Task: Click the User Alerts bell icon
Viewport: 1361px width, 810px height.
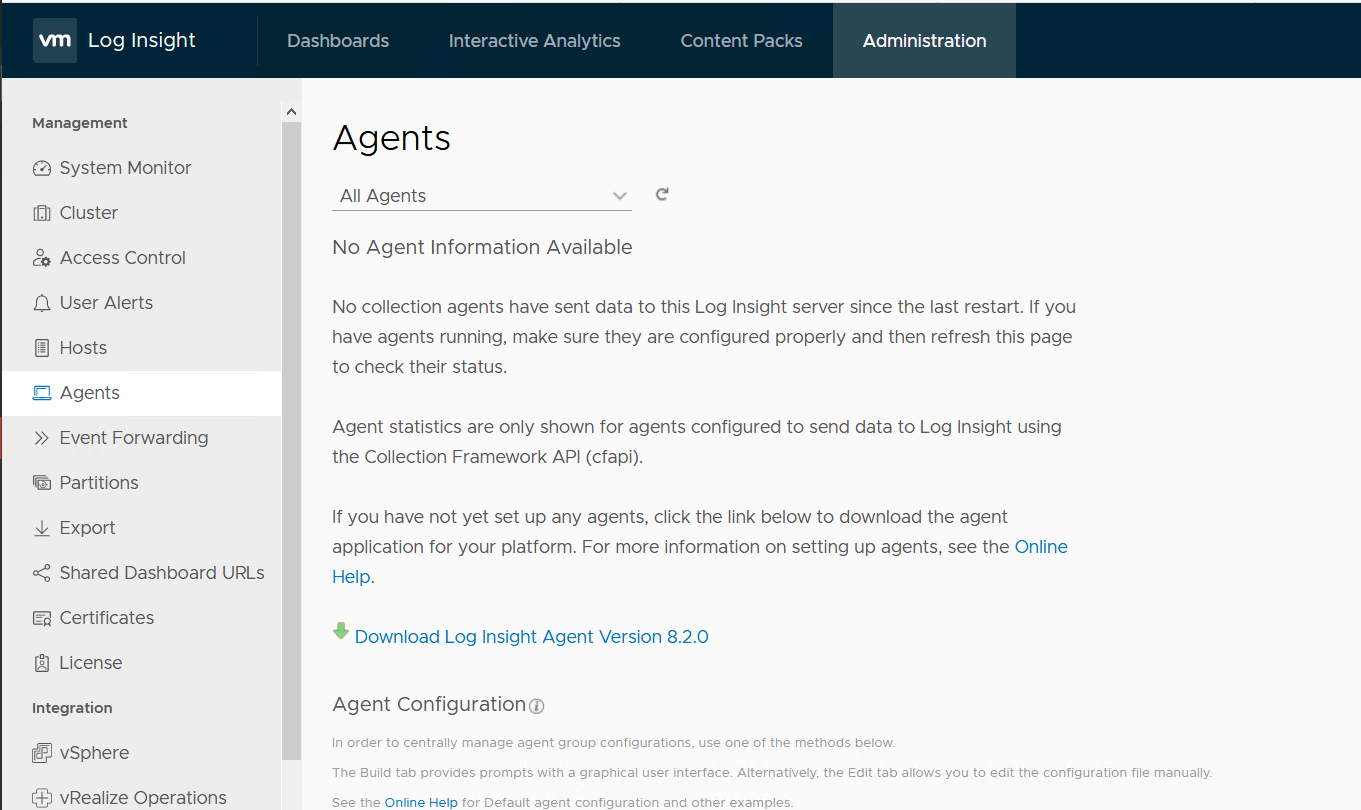Action: [42, 302]
